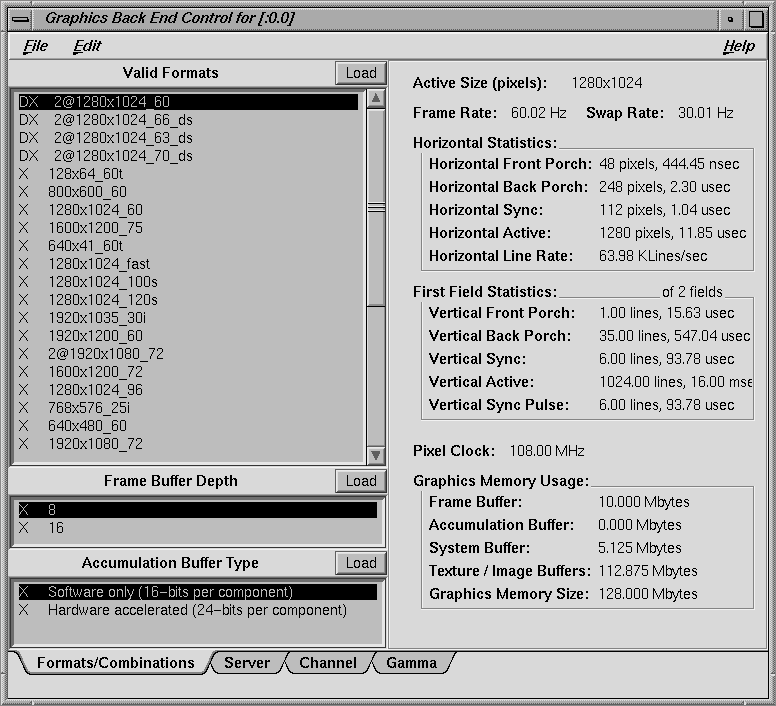
Task: Open the window menu button in title bar
Action: (21, 19)
